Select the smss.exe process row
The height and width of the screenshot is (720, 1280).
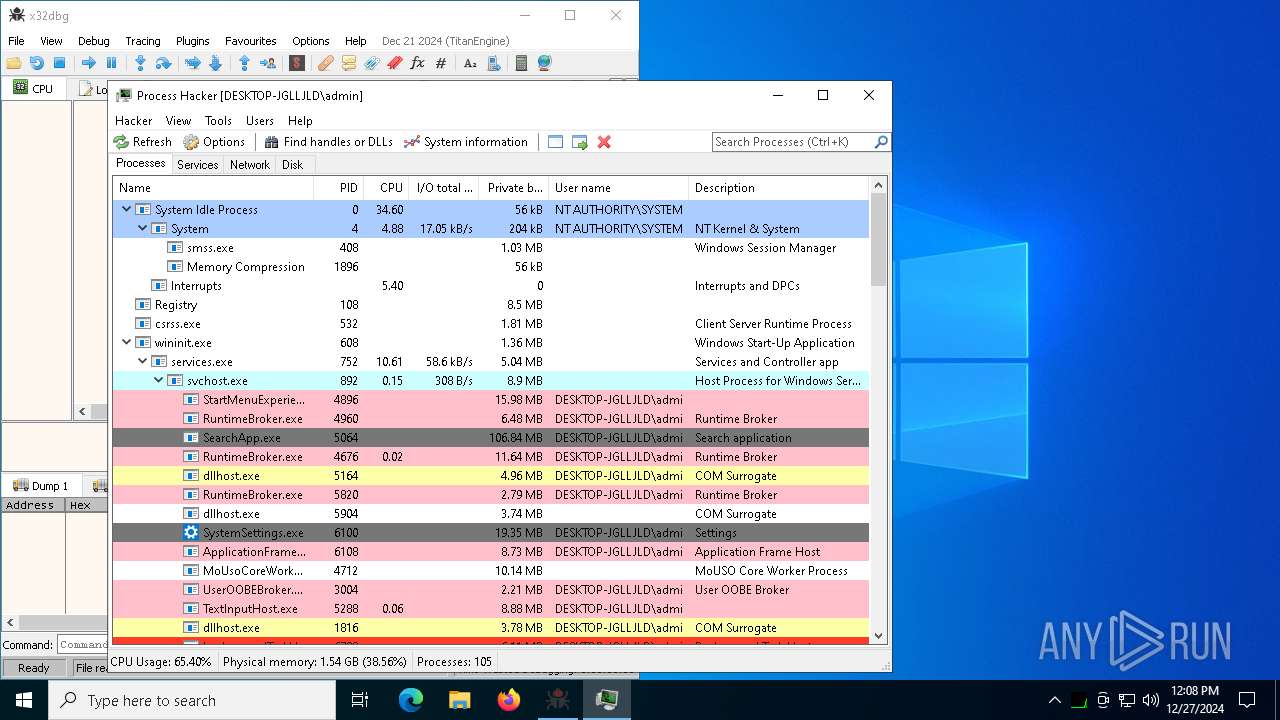(x=491, y=248)
